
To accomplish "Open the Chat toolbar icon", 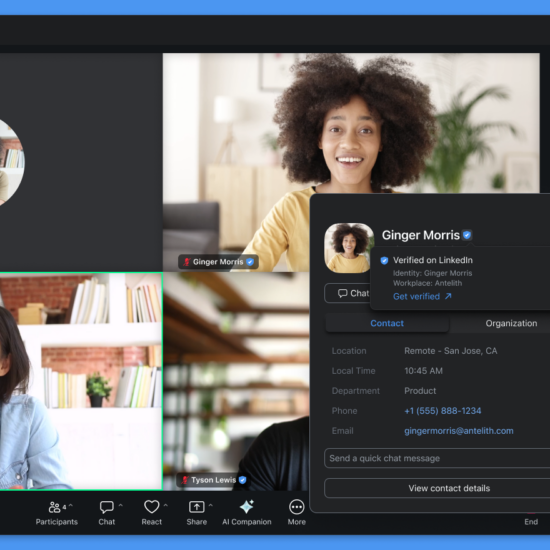I will pyautogui.click(x=107, y=507).
